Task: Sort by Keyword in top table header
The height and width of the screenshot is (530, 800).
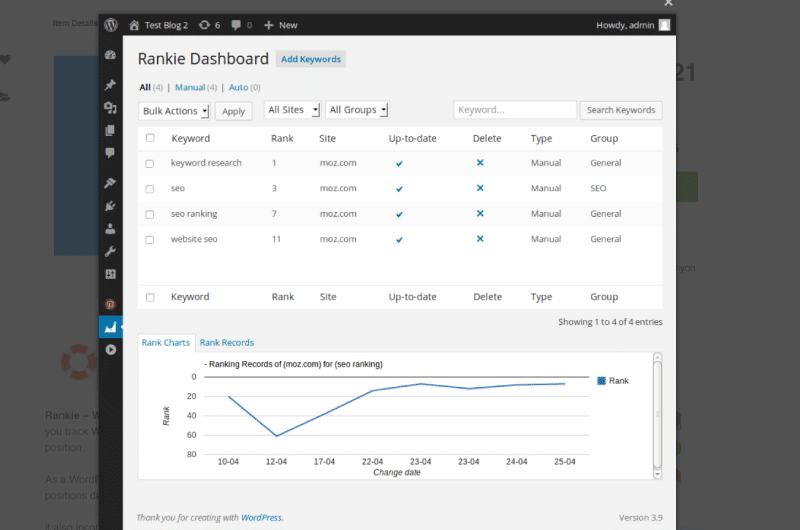Action: click(x=190, y=138)
